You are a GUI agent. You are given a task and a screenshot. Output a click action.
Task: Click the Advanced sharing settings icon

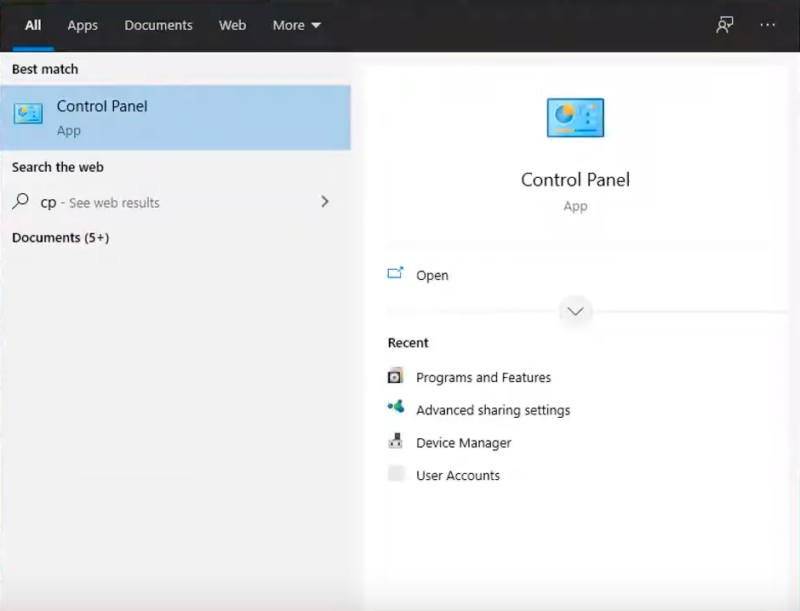pyautogui.click(x=395, y=410)
